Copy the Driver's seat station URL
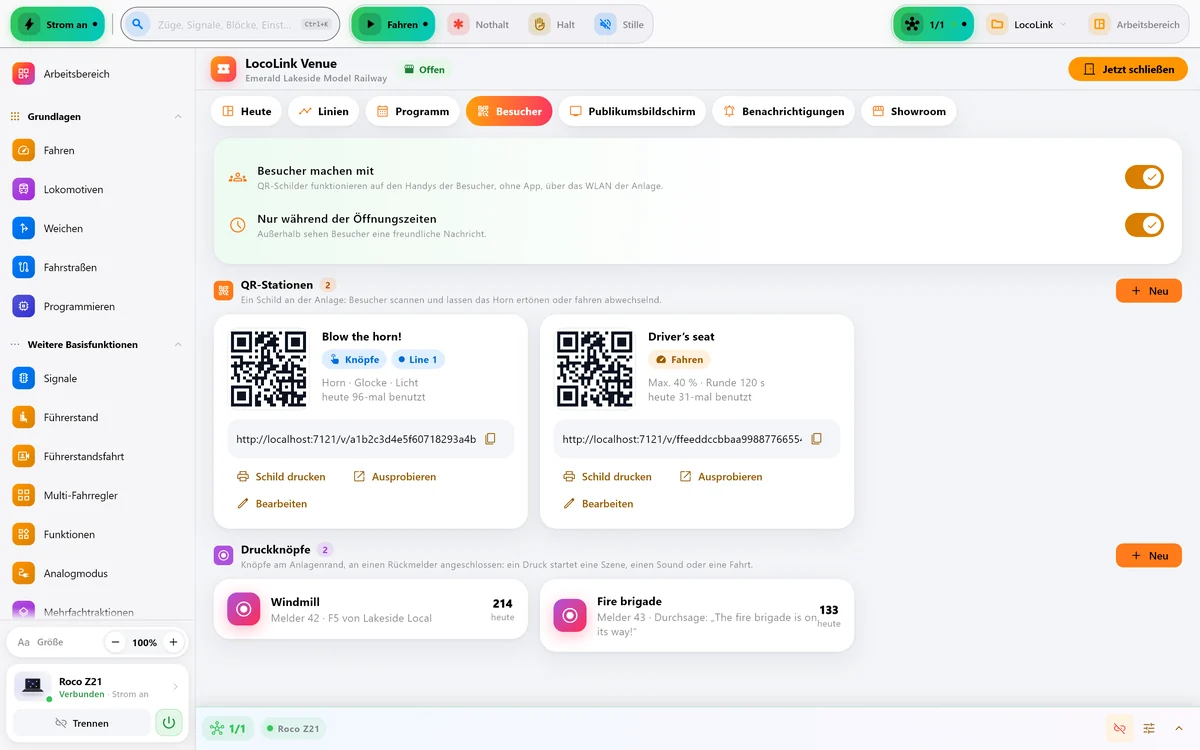The image size is (1200, 750). coord(816,439)
